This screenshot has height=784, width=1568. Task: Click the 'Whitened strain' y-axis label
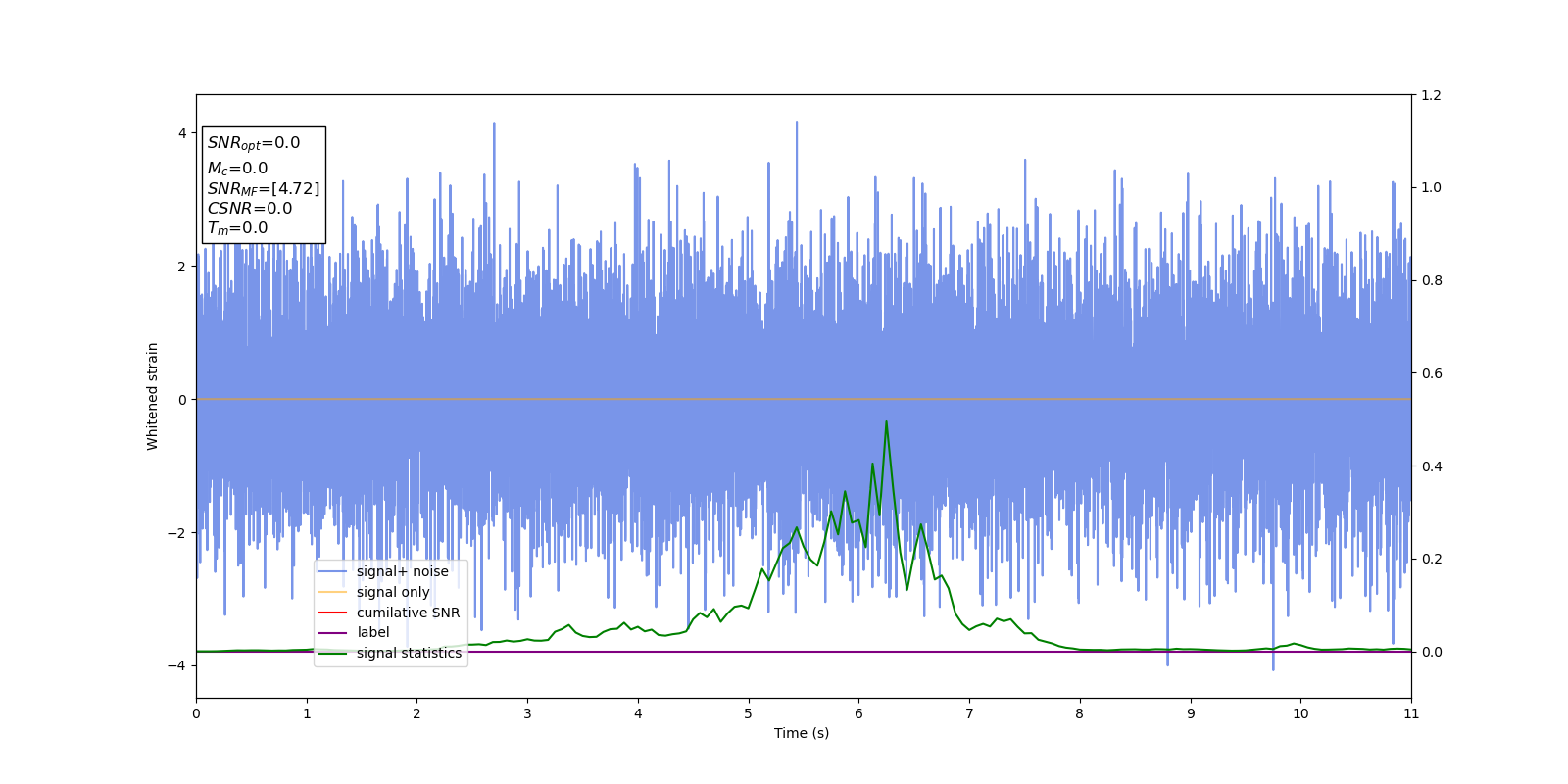pyautogui.click(x=153, y=396)
